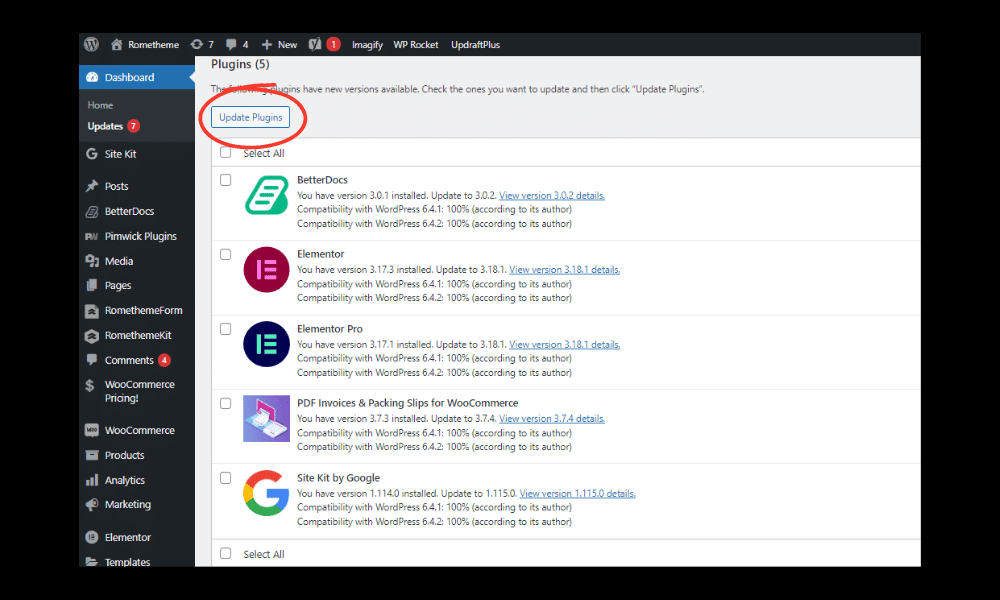Click the Comments sidebar bubble icon

tap(92, 360)
